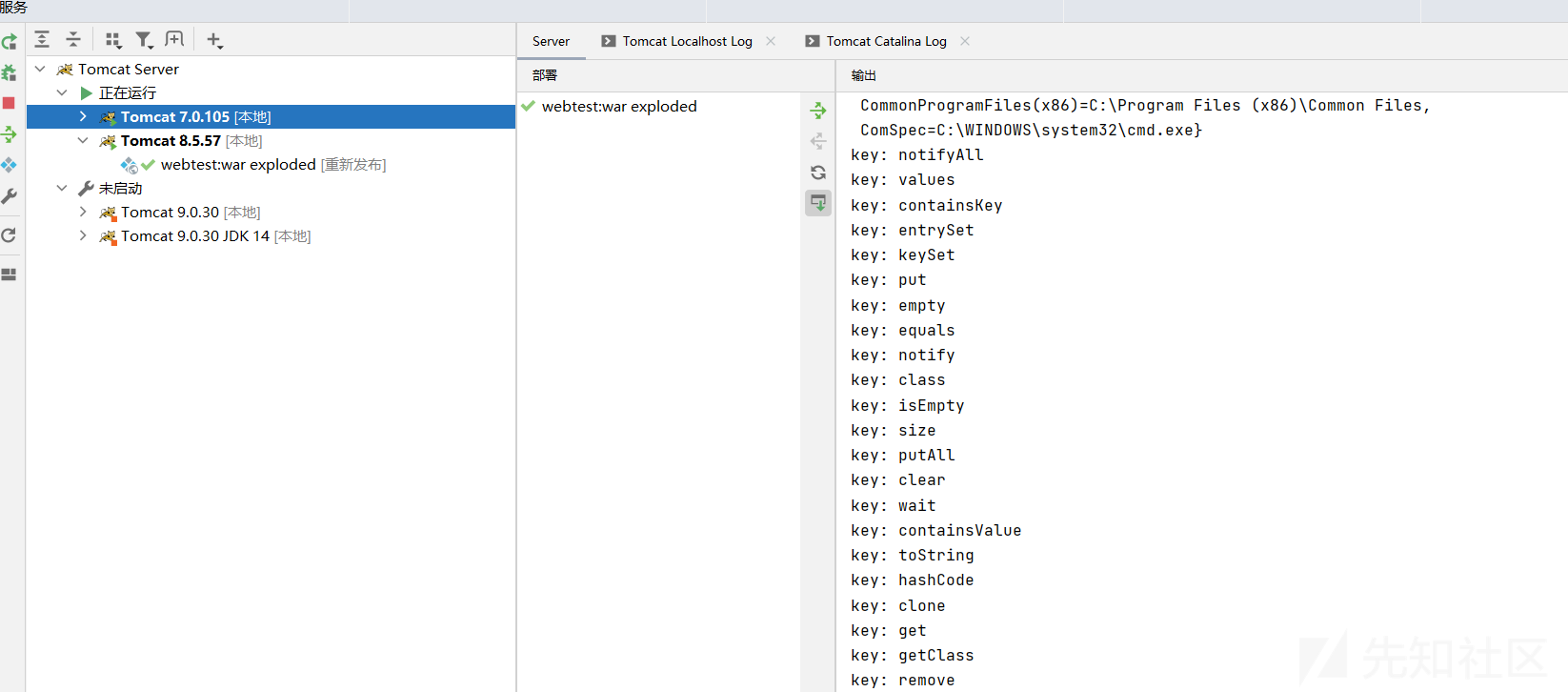
Task: Open the Tomcat Catalina Log tab
Action: click(886, 41)
